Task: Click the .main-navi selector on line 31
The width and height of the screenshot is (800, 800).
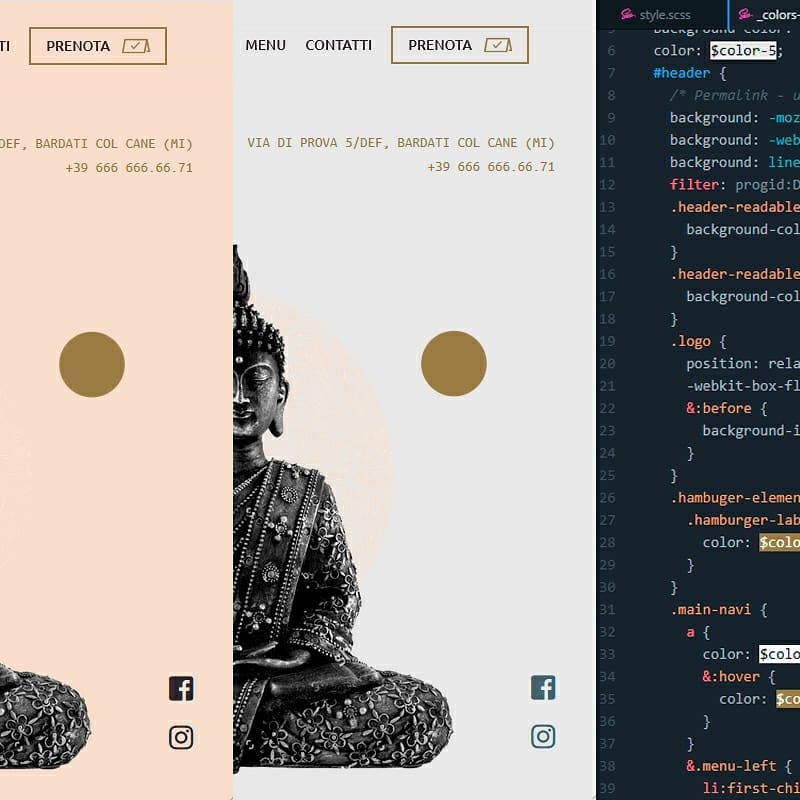Action: coord(711,610)
